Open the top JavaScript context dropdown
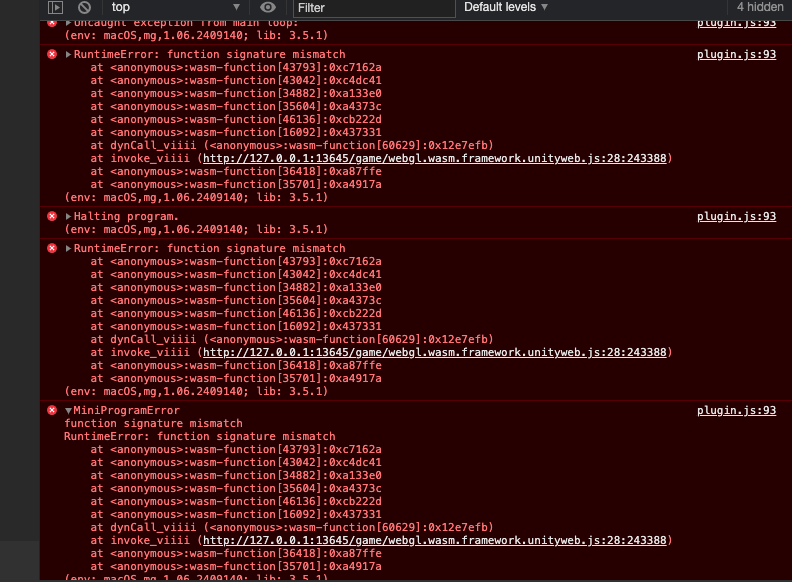The height and width of the screenshot is (582, 792). (x=175, y=7)
